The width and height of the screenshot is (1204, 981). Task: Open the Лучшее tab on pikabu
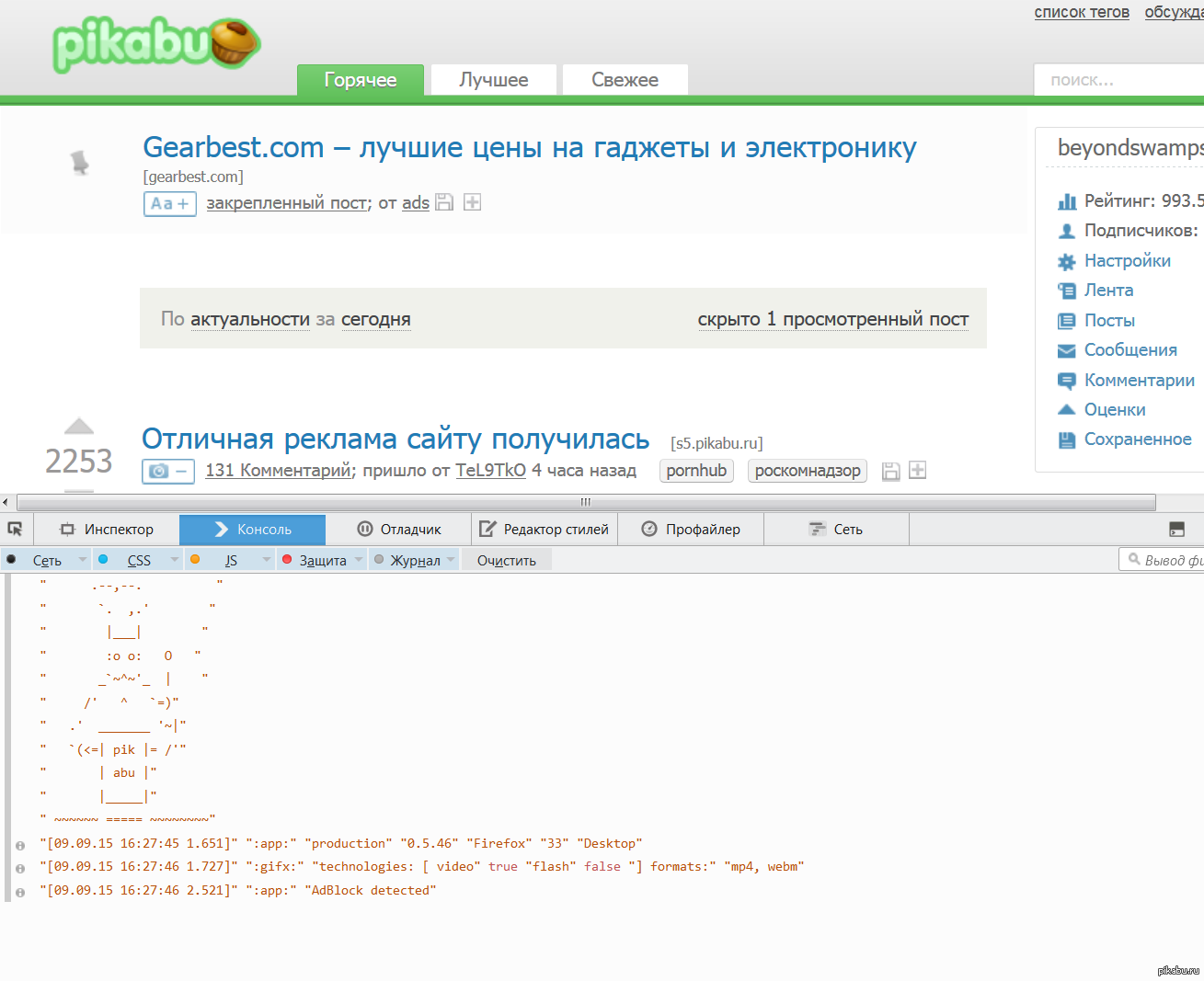click(x=493, y=80)
